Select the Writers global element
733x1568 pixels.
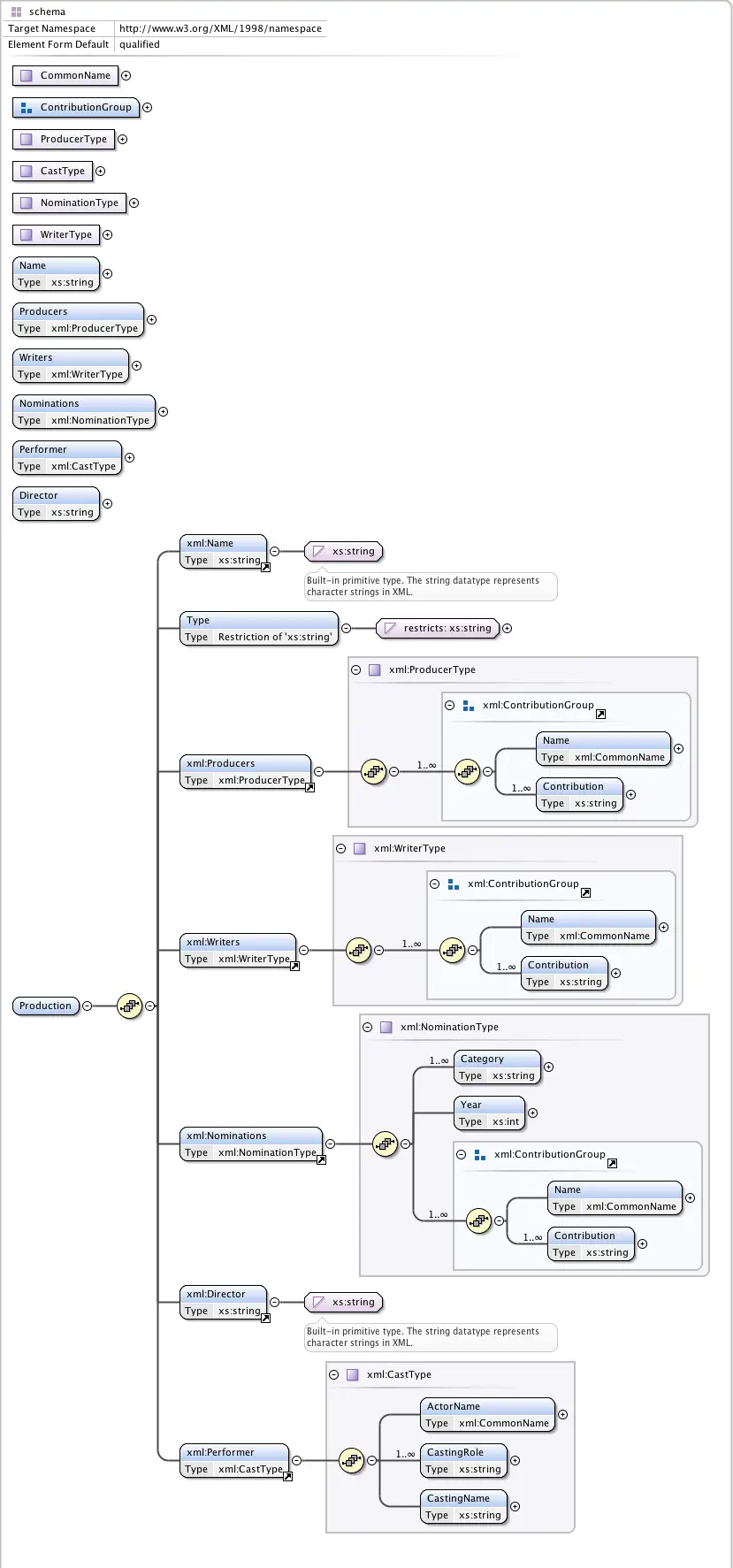coord(71,365)
